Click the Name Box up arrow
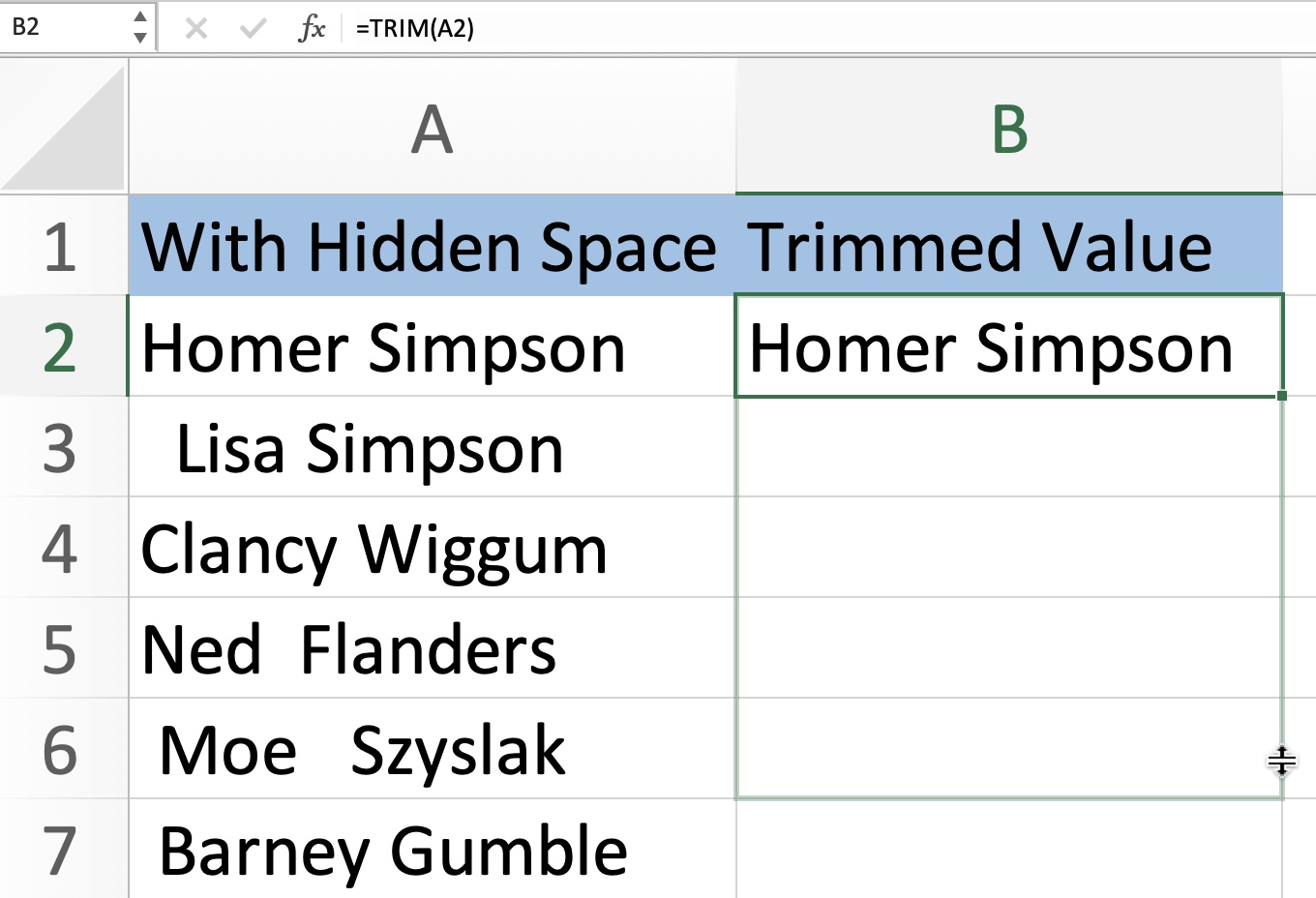This screenshot has width=1316, height=898. click(x=140, y=17)
